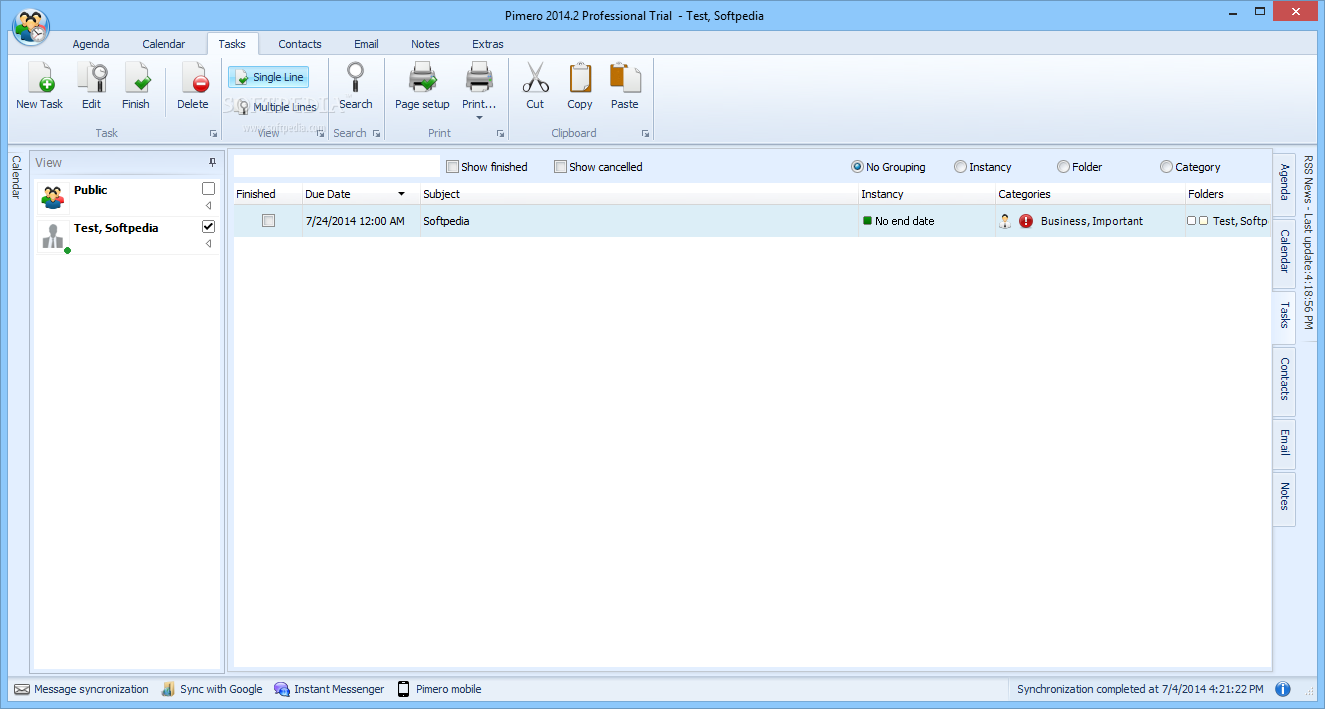
Task: Click the Pimero application logo button
Action: (x=31, y=26)
